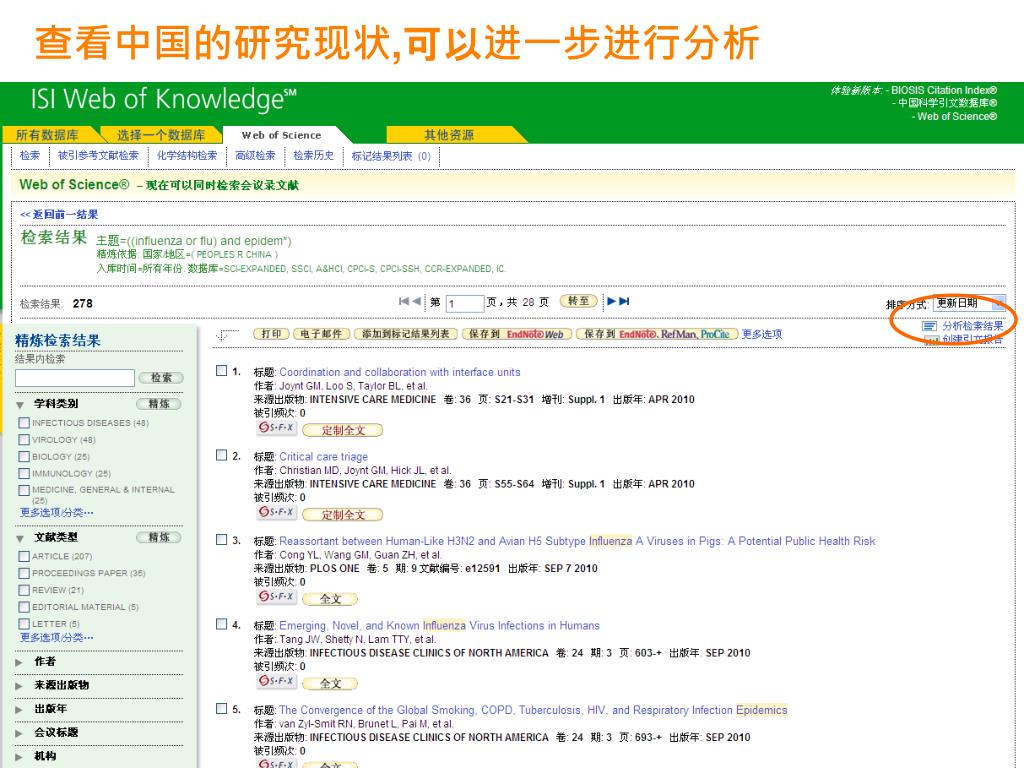Click 添加到标记结果列表 button
1024x768 pixels.
tap(406, 334)
